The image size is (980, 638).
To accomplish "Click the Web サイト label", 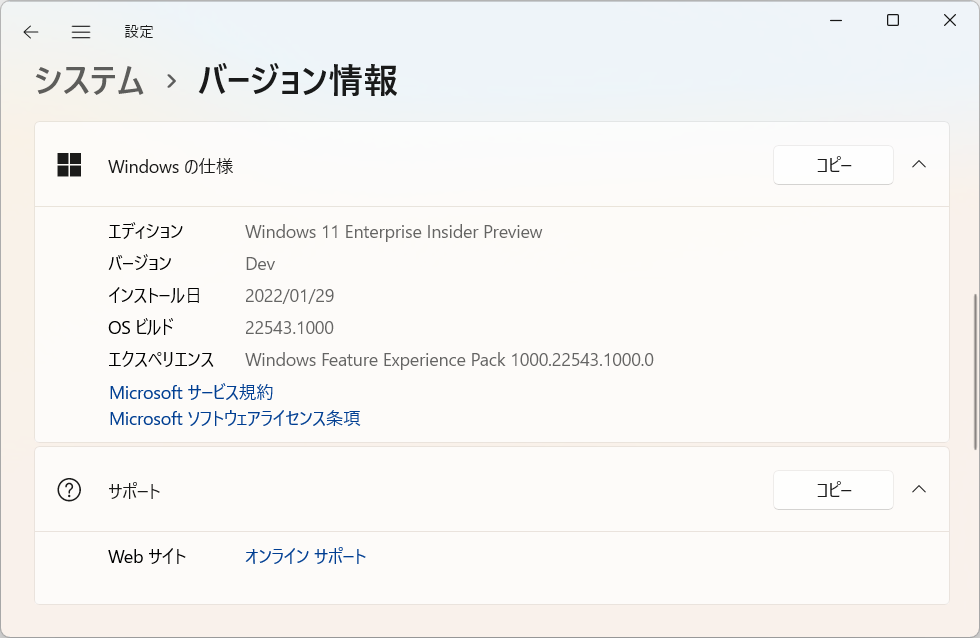I will (147, 556).
